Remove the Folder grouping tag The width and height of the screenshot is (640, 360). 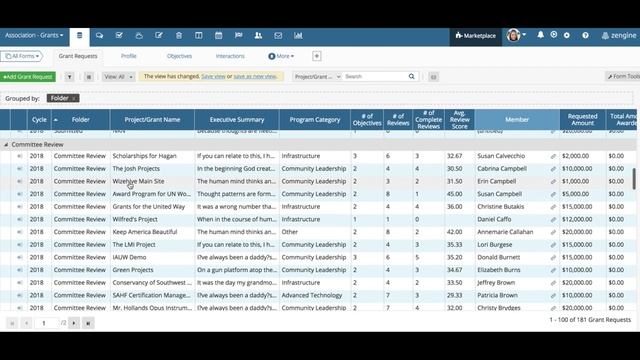coord(73,98)
